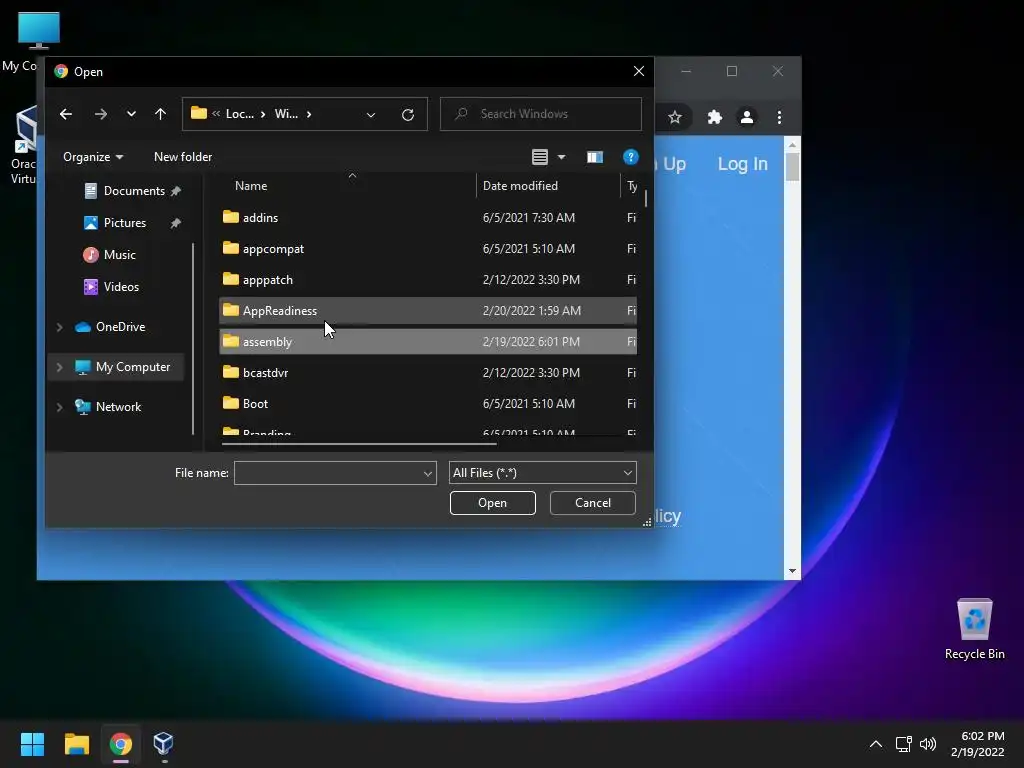Change view with the view layout icon
Viewport: 1024px width, 768px height.
(540, 157)
